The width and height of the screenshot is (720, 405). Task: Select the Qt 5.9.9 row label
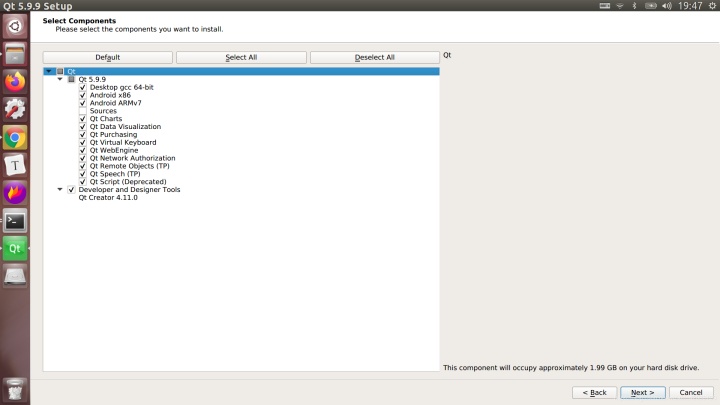(x=92, y=79)
